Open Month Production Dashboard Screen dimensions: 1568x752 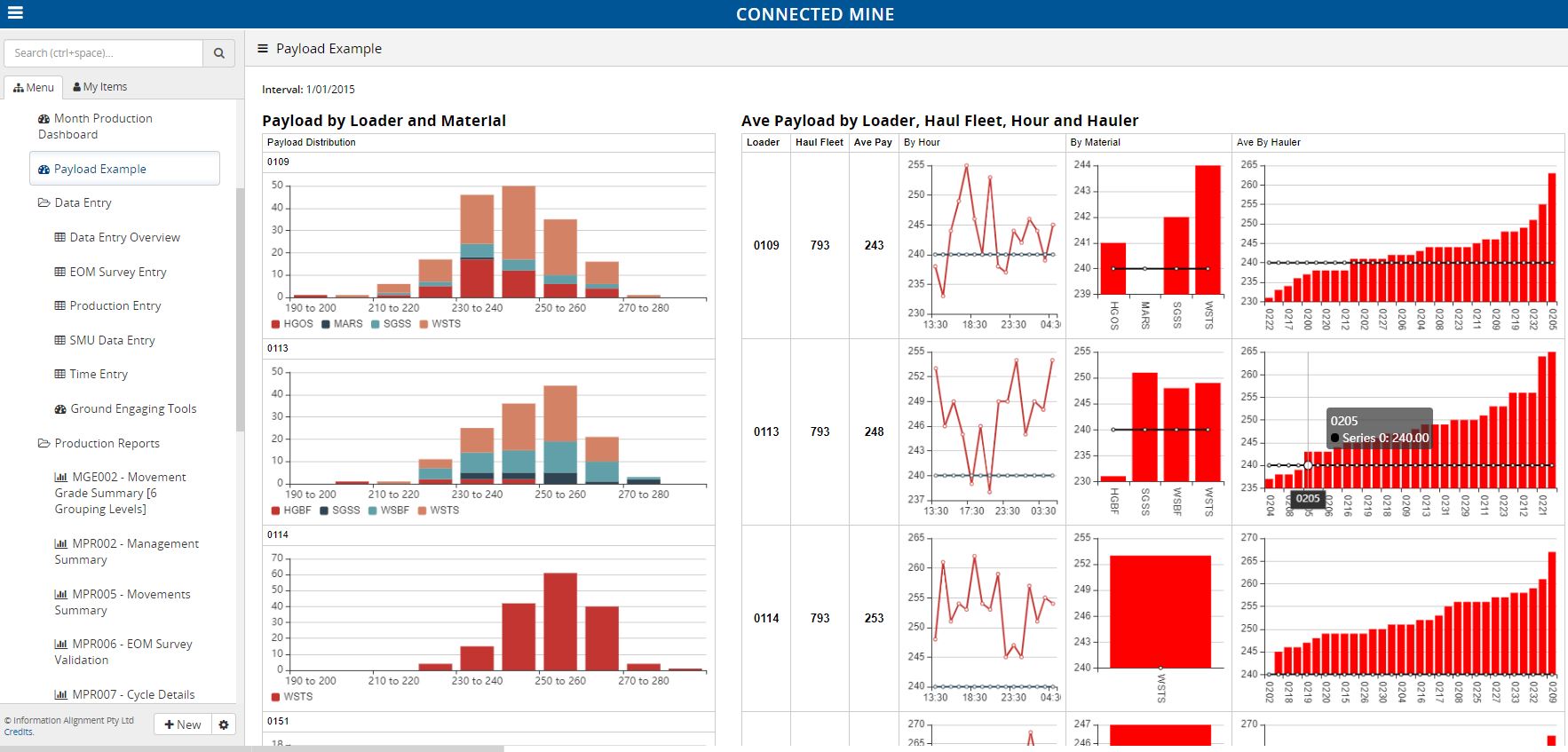point(94,126)
